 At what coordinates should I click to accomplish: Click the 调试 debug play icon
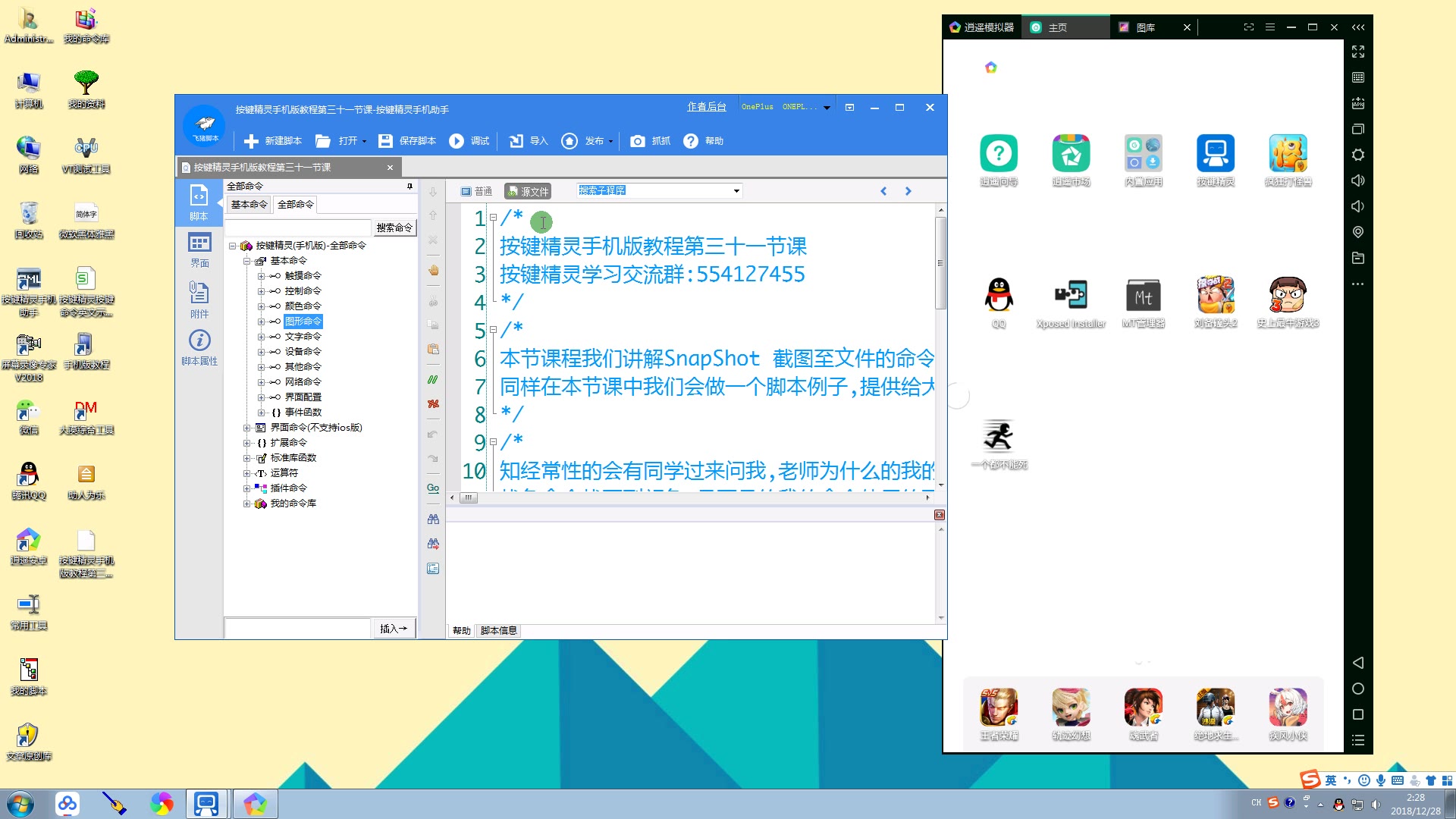point(457,141)
